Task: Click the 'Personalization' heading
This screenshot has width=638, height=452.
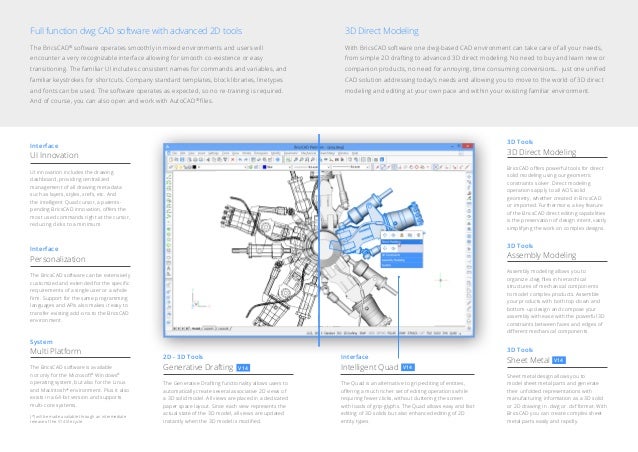Action: [x=57, y=259]
